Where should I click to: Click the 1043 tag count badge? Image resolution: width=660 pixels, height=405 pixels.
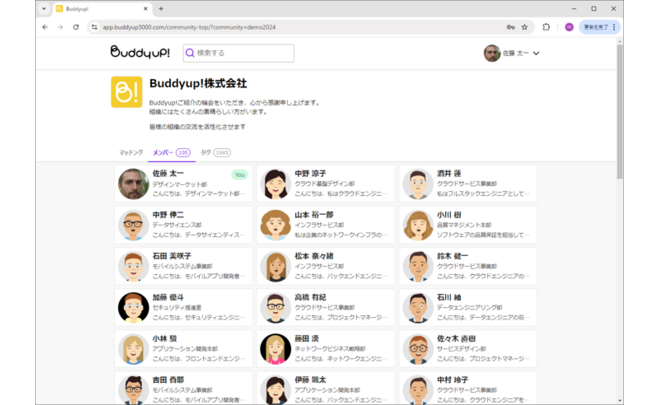tap(222, 152)
